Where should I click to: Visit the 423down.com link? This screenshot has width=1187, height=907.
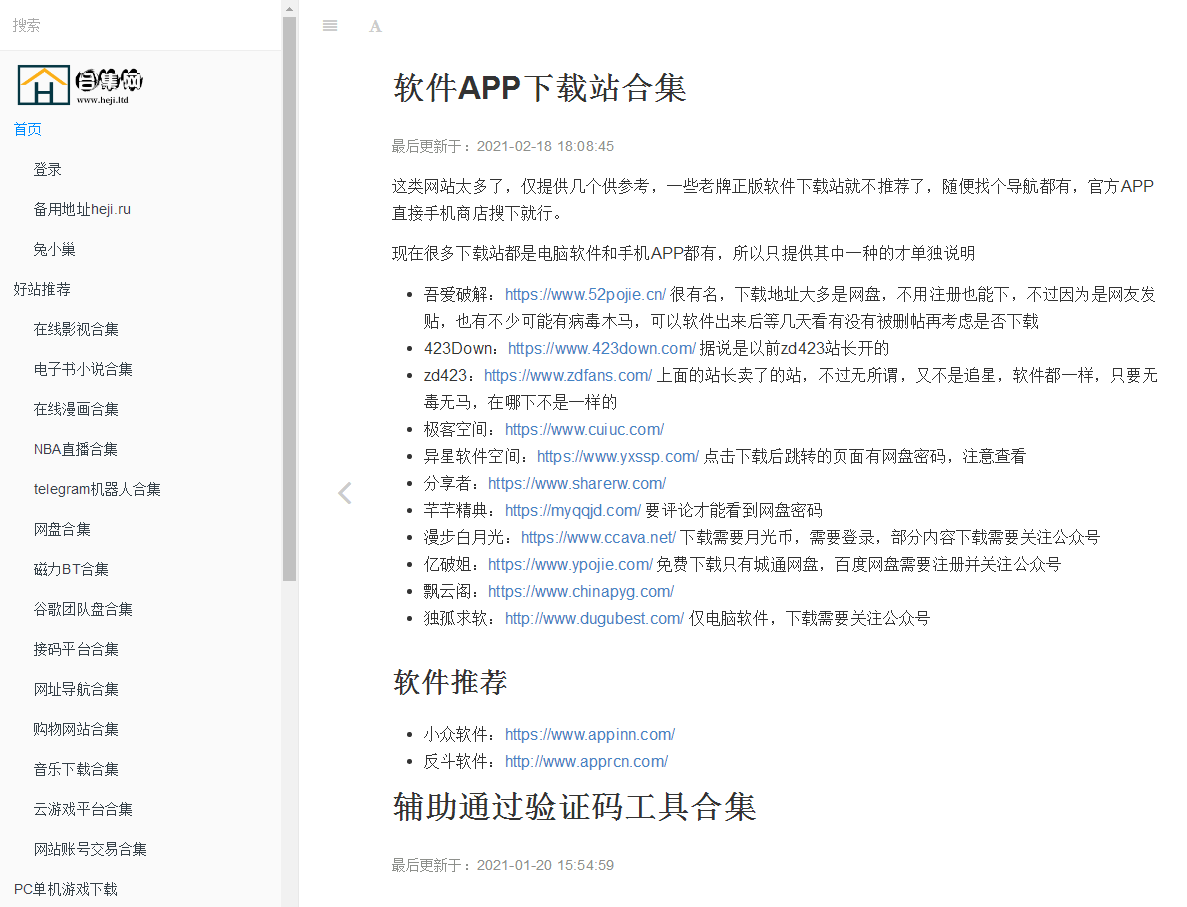[x=602, y=348]
